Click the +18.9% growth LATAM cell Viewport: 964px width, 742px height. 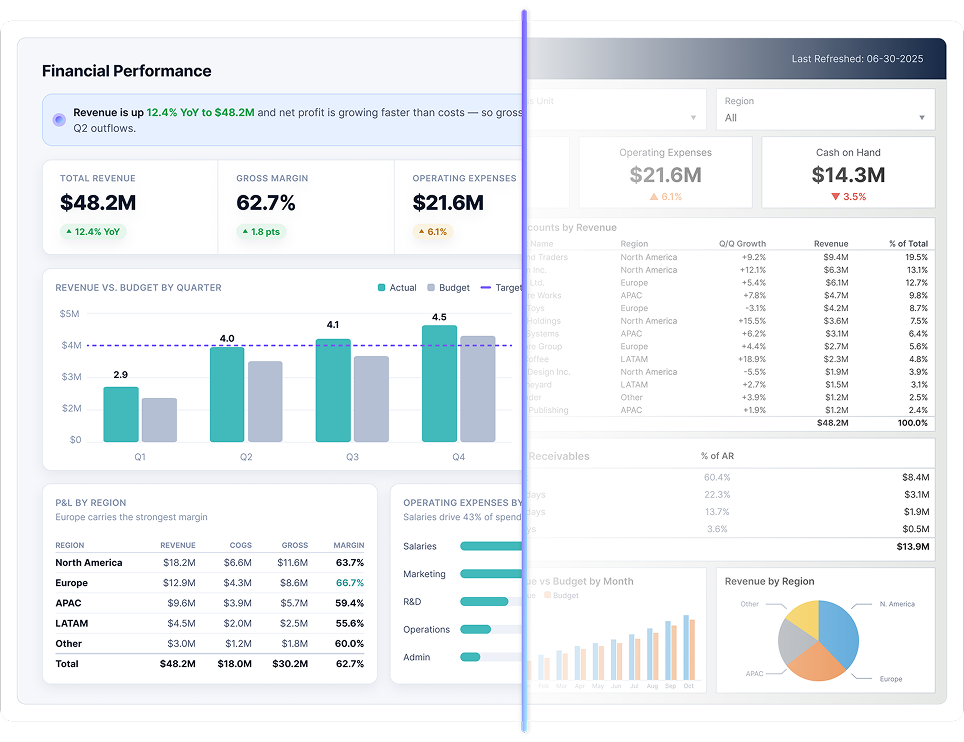(752, 359)
